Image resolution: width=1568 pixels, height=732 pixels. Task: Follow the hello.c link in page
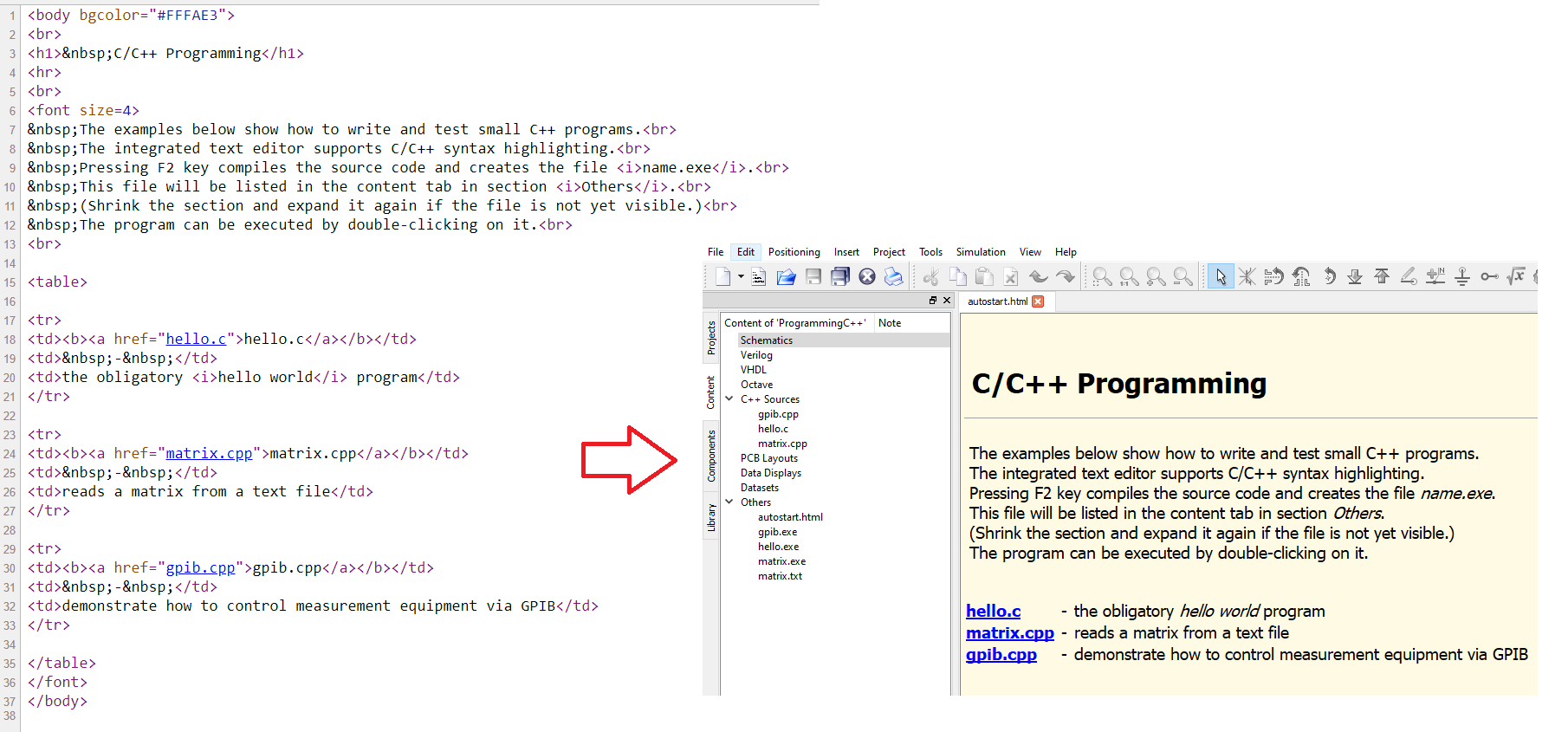pos(993,612)
